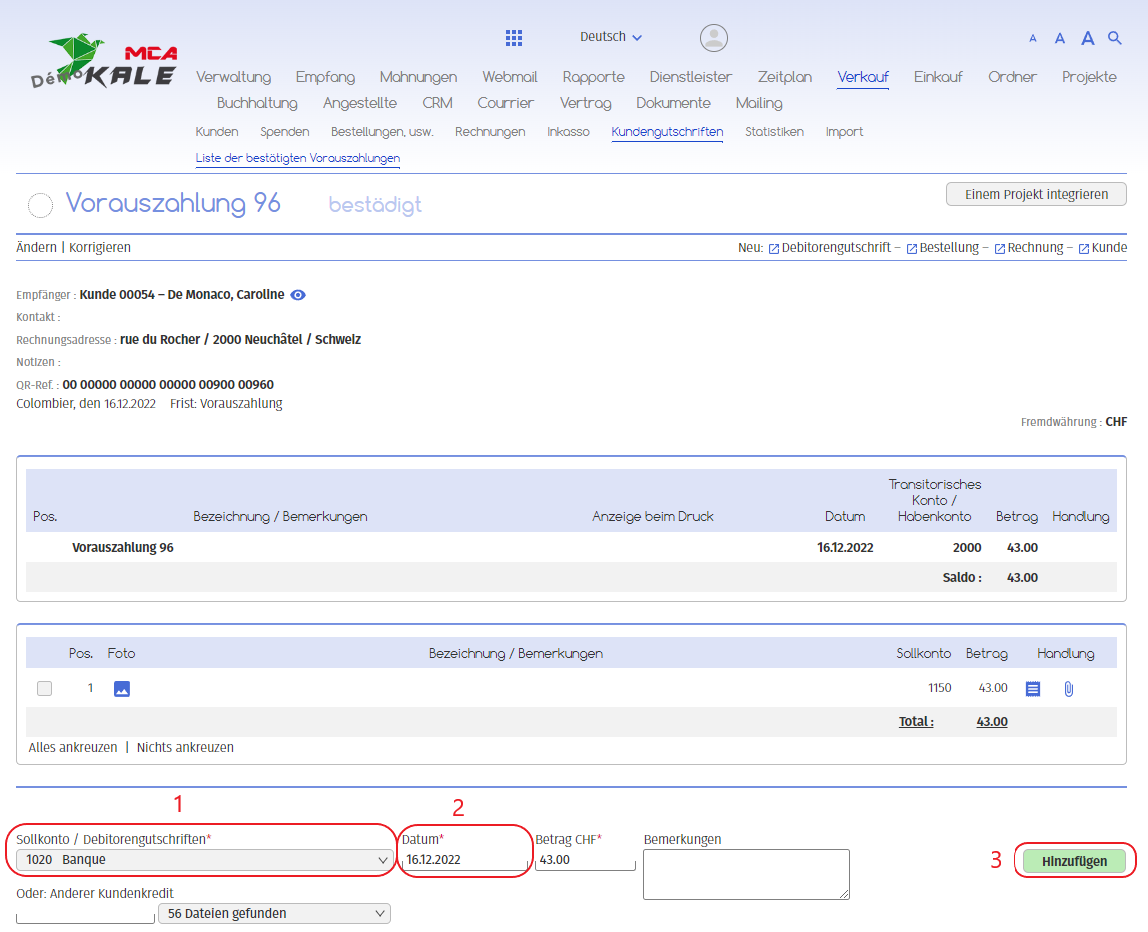Click the Vorauszahlung 96 row label
This screenshot has height=932, width=1148.
(x=122, y=548)
